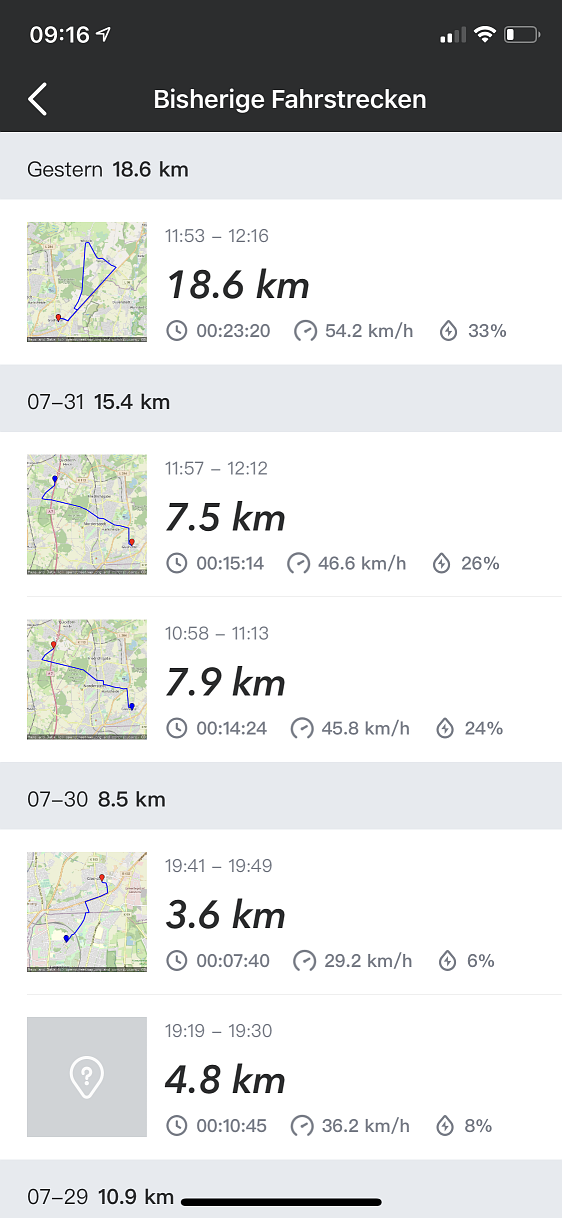Open the 18.6 km route map thumbnail

[x=87, y=283]
